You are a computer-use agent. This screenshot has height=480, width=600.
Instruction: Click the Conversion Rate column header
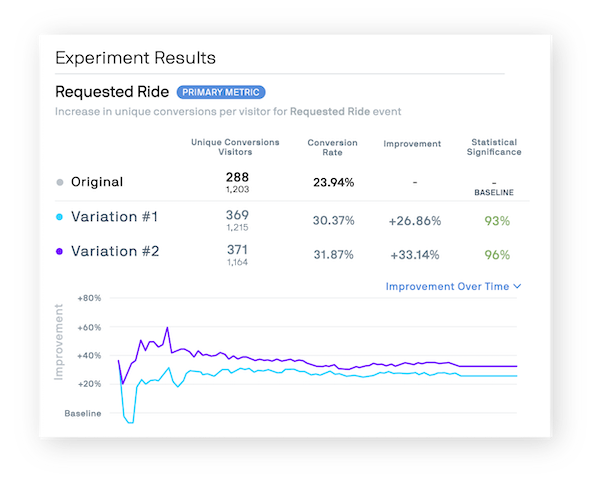(x=333, y=147)
